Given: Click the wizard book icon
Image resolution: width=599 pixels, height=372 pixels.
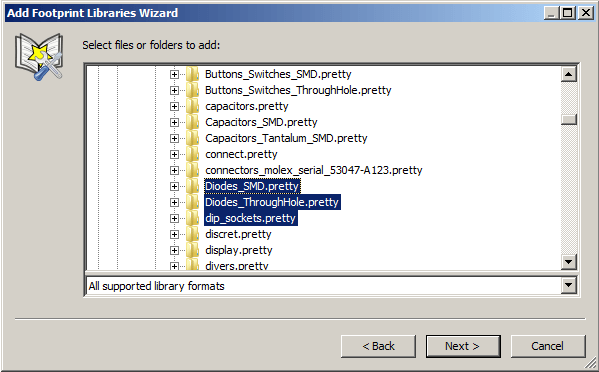Looking at the screenshot, I should pos(39,57).
